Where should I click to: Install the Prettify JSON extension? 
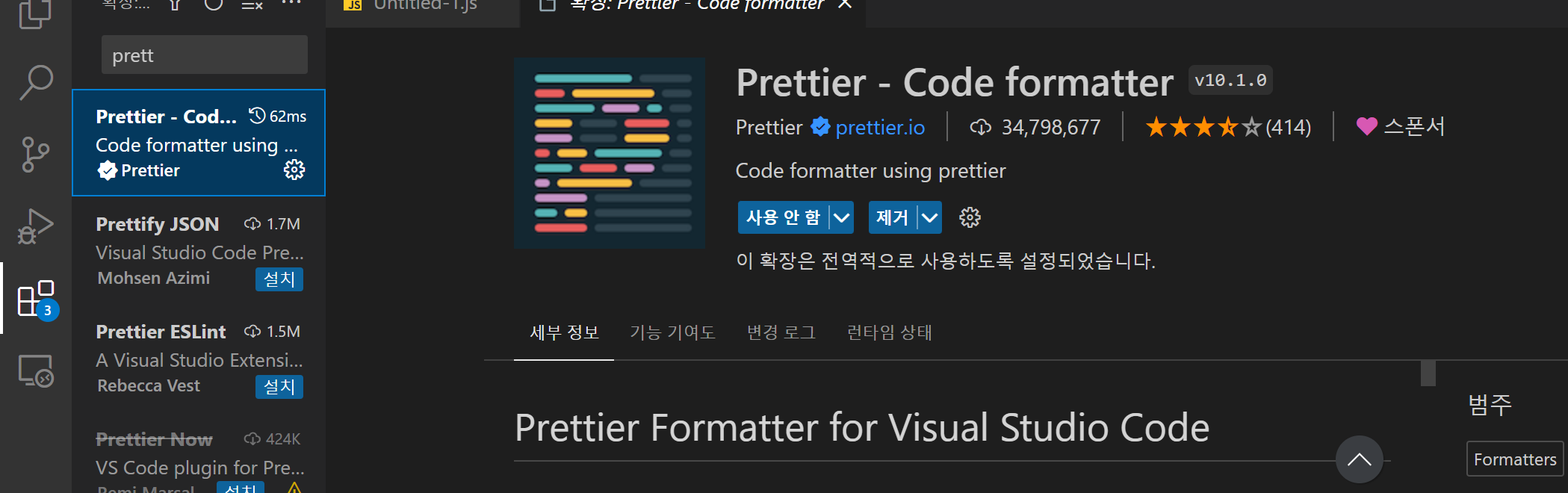(x=279, y=279)
